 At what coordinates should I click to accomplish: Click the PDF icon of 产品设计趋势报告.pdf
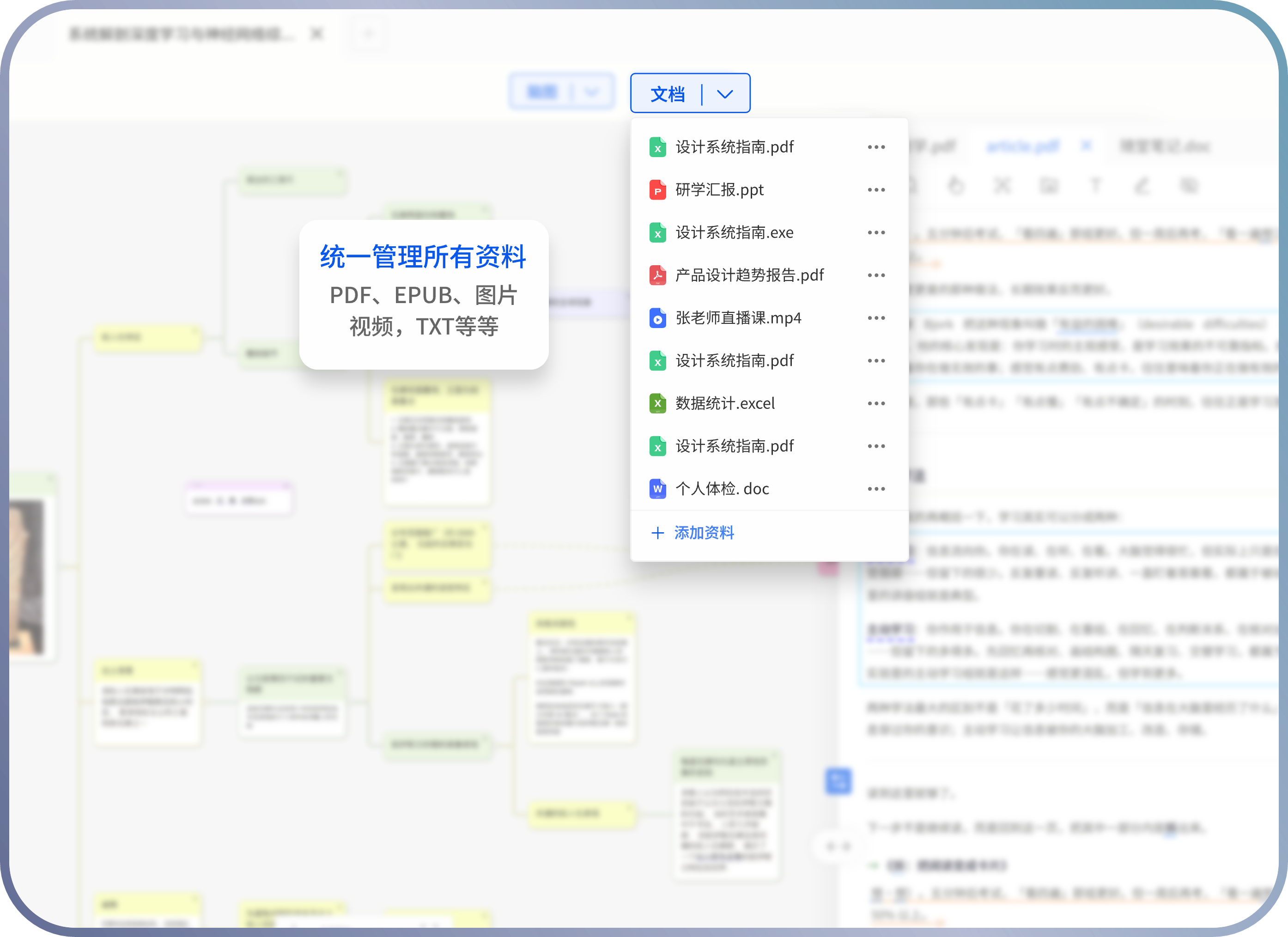658,275
